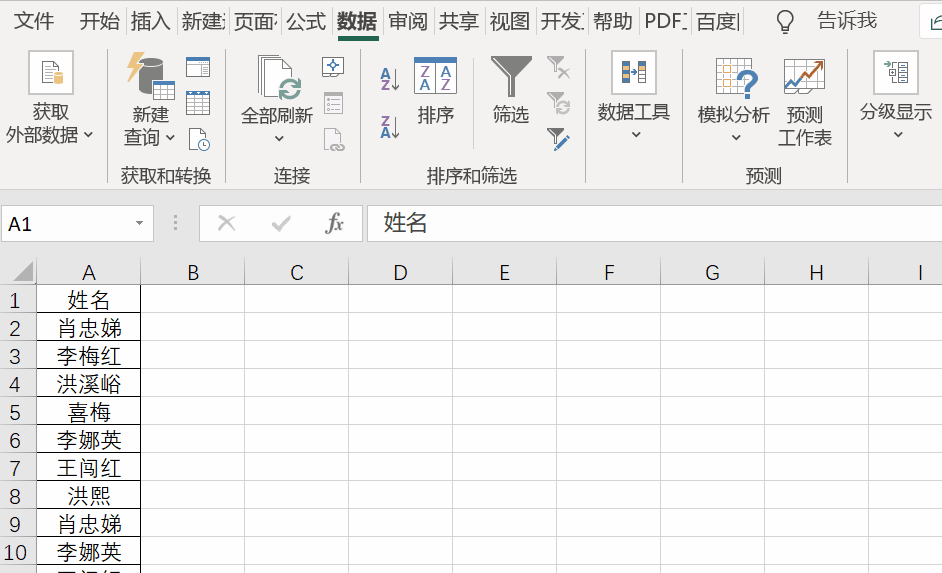Image resolution: width=942 pixels, height=573 pixels.
Task: Expand the 全部刷新 dropdown arrow
Action: 279,139
